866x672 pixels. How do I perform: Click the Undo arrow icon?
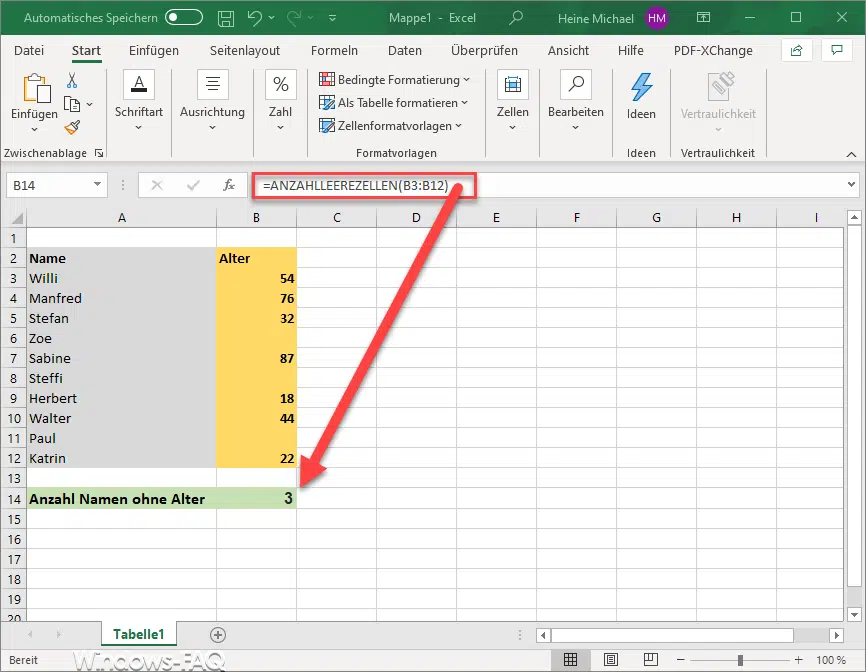pyautogui.click(x=256, y=18)
